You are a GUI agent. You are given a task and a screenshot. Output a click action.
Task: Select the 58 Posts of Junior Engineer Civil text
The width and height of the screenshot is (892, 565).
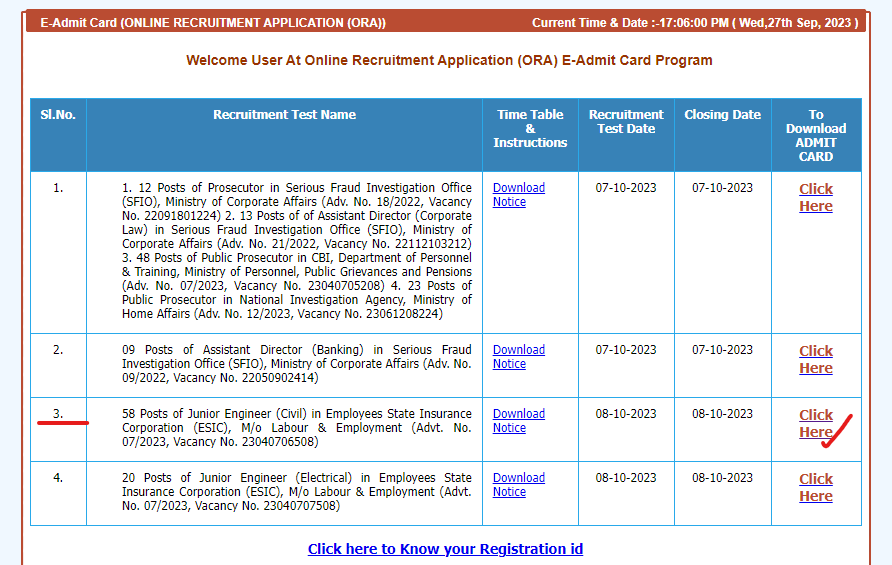coord(296,427)
